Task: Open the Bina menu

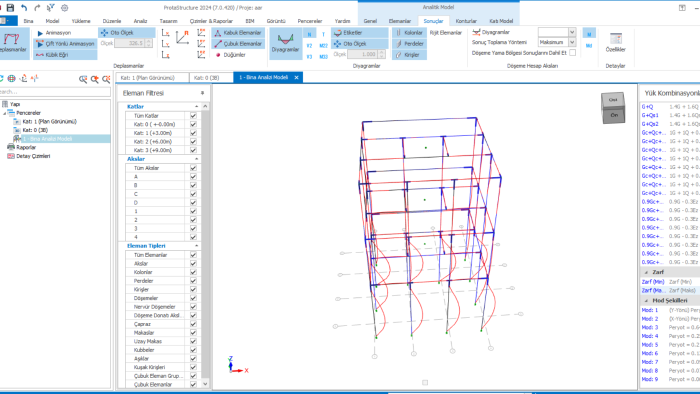Action: click(x=29, y=21)
